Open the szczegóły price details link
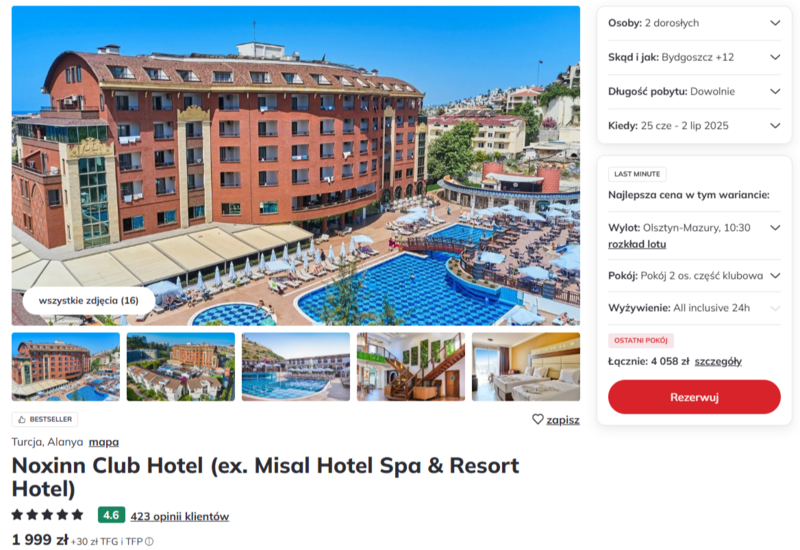This screenshot has height=550, width=800. coord(718,361)
